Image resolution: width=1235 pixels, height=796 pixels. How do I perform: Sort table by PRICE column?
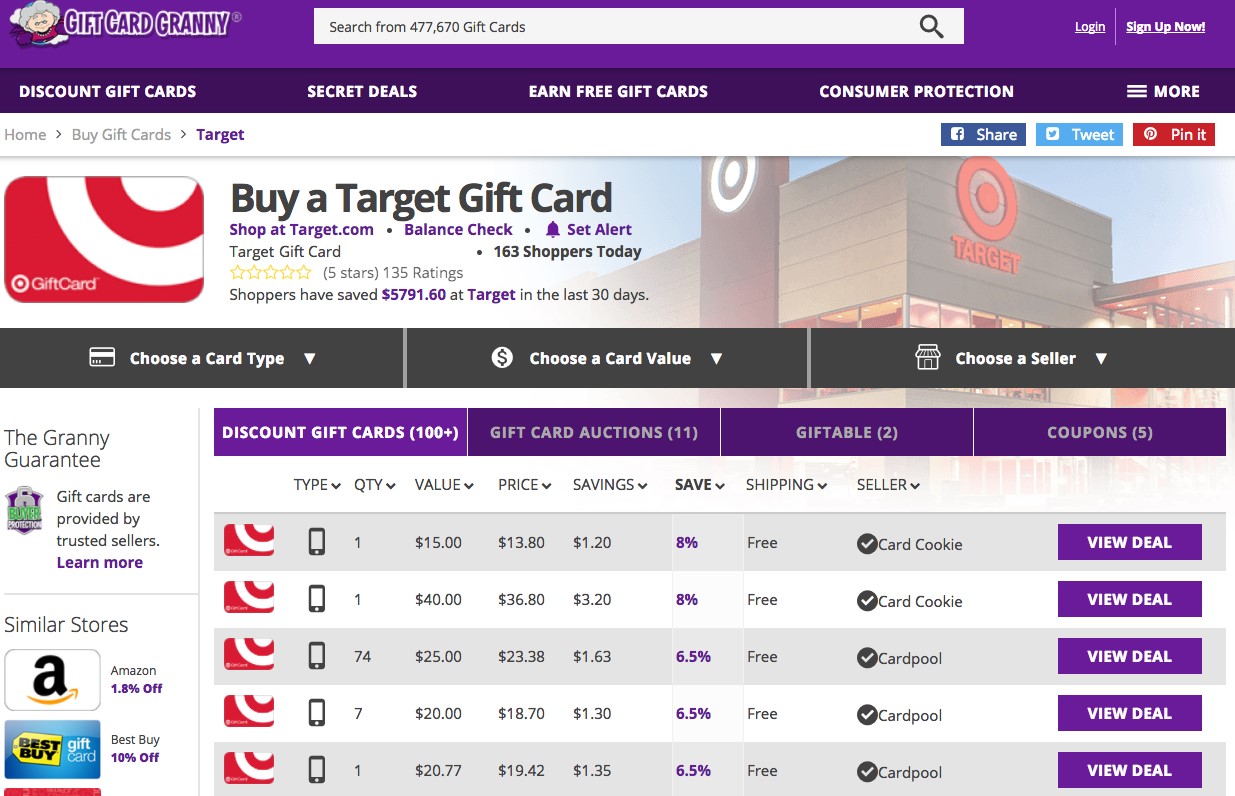[x=525, y=485]
